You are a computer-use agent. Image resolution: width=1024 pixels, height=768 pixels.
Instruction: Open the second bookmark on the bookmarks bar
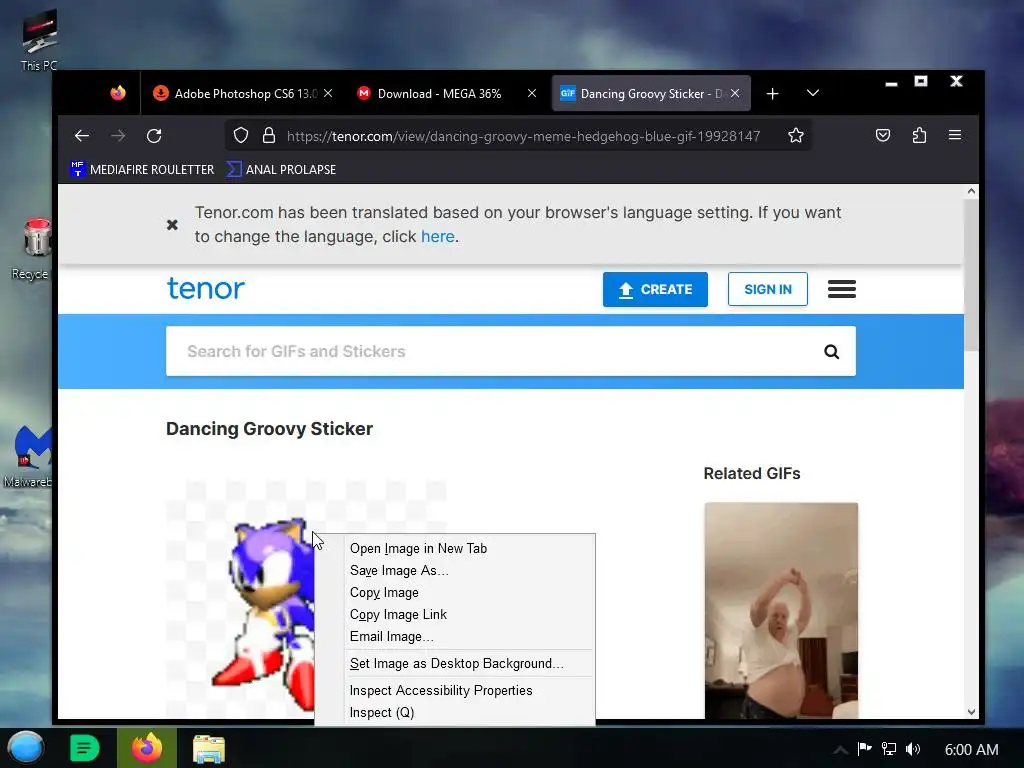(281, 169)
